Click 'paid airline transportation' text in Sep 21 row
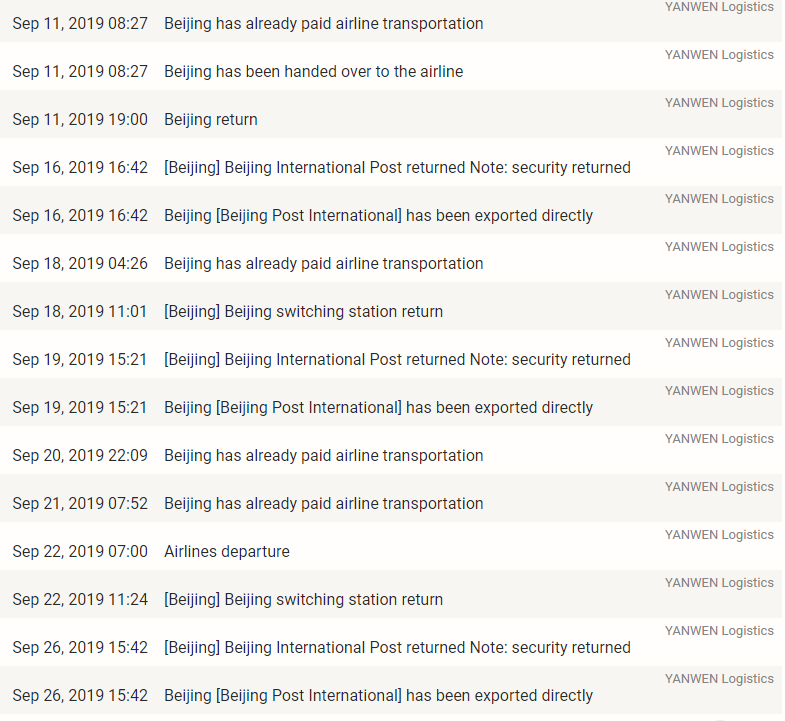785x721 pixels. tap(392, 503)
